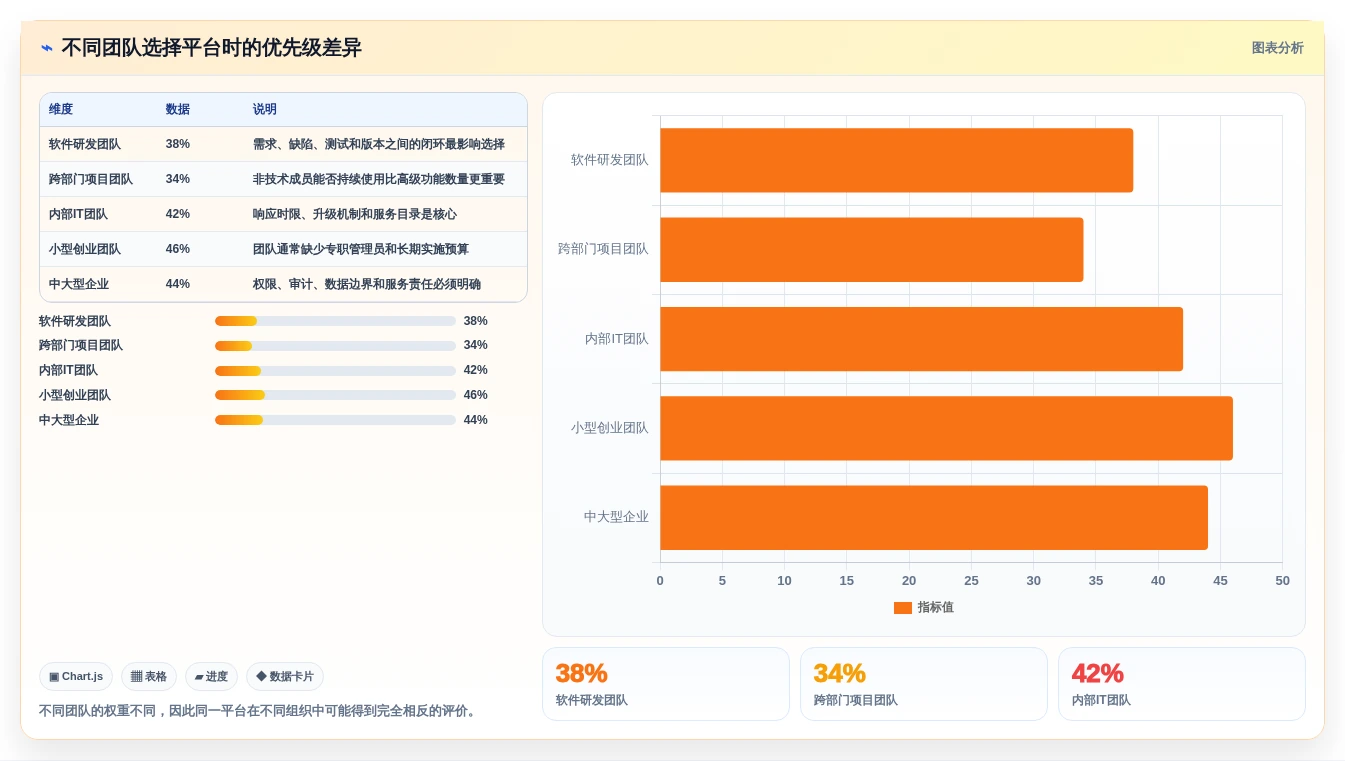Click the 内部IT团队 progress bar
Viewport: 1345px width, 761px height.
click(x=335, y=371)
